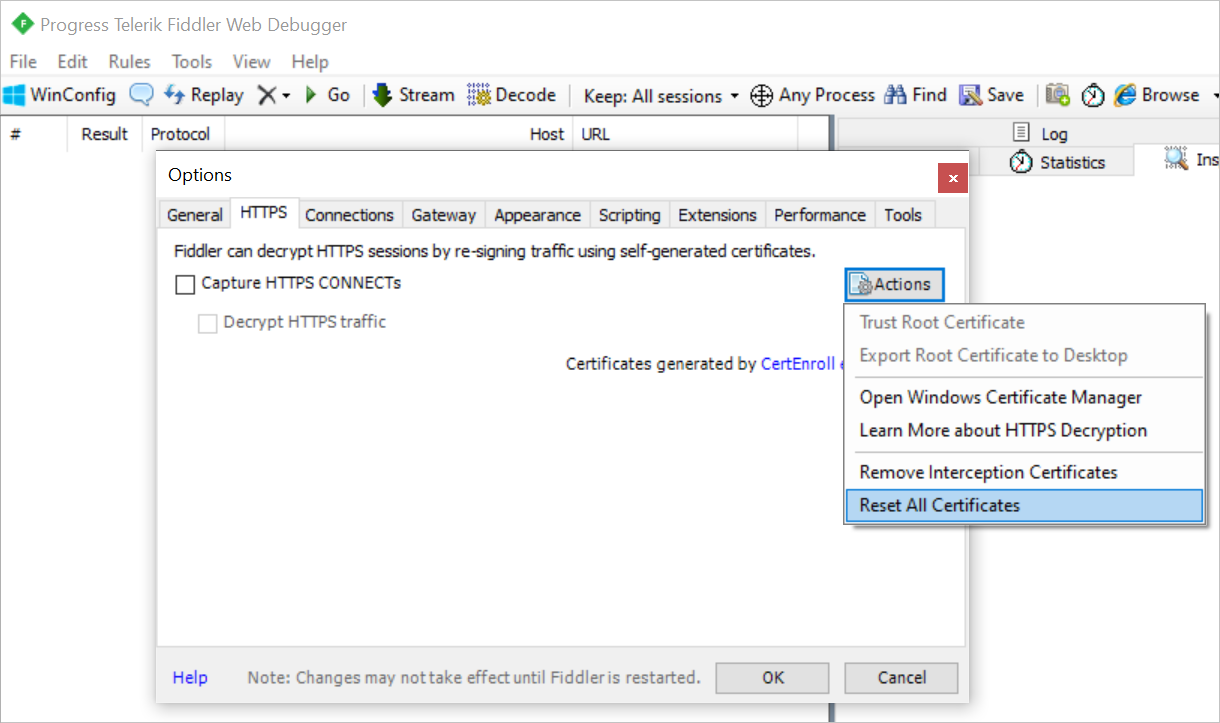Click the Any Process crosshair target
Screen dimensions: 1220x723
761,95
